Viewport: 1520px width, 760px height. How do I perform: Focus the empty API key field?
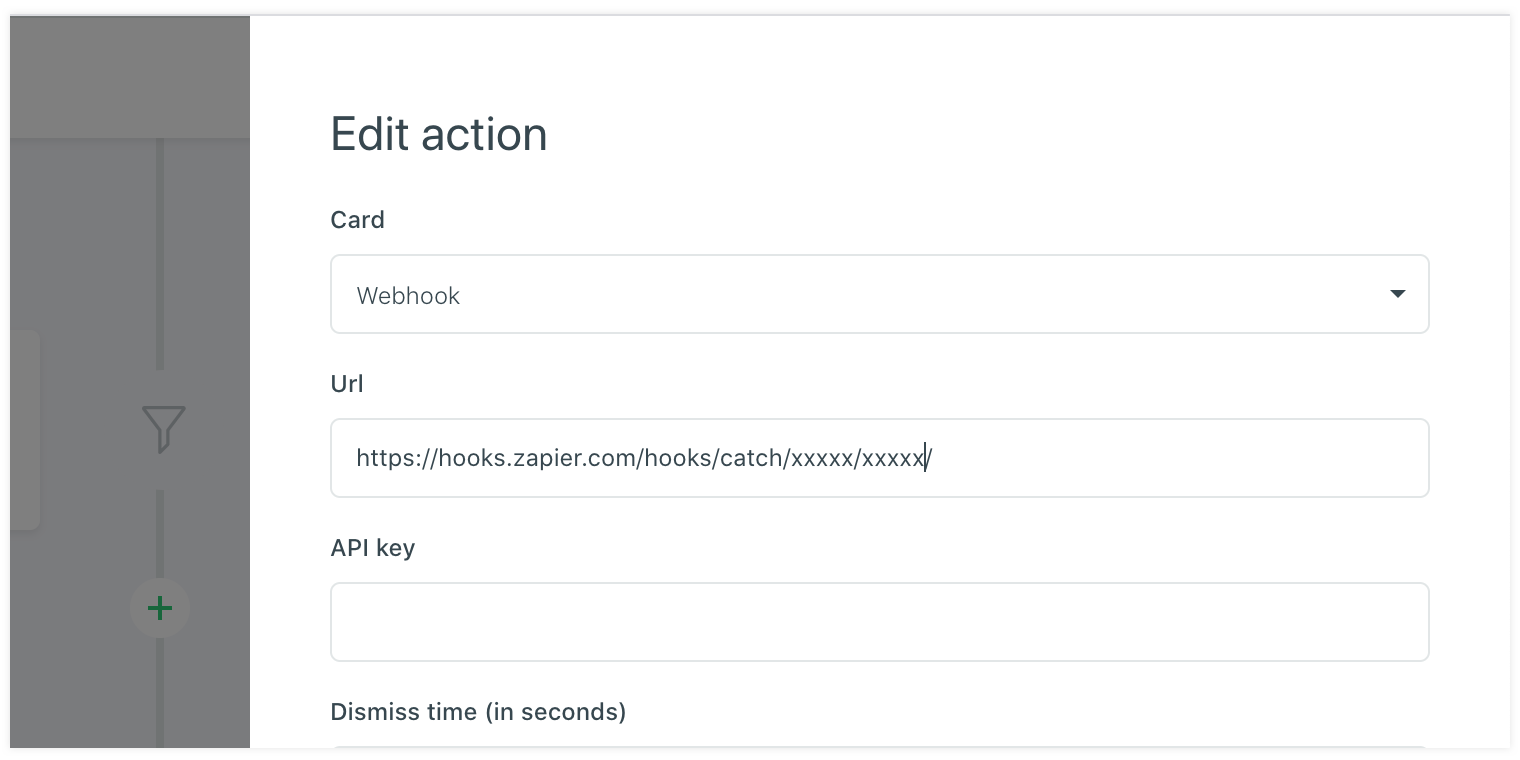878,622
